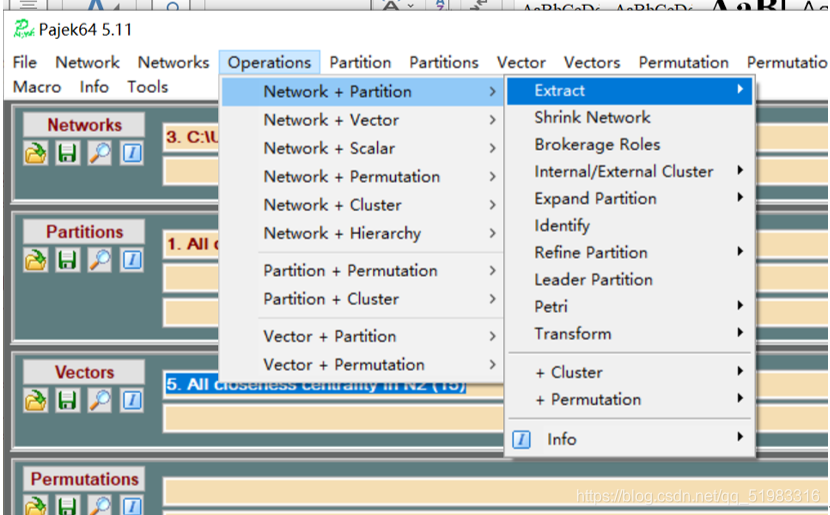
Task: Expand Network + Permutation submenu
Action: pos(363,177)
